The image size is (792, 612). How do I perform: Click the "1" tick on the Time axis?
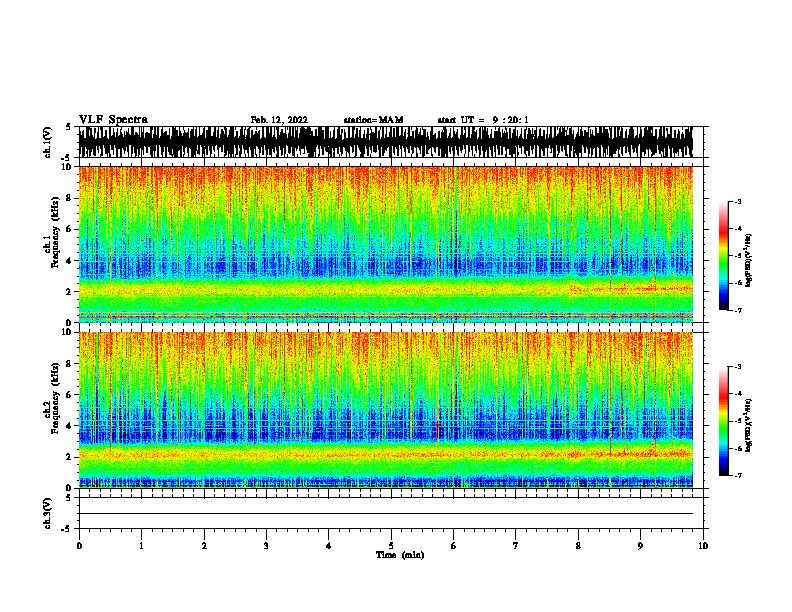(x=141, y=546)
